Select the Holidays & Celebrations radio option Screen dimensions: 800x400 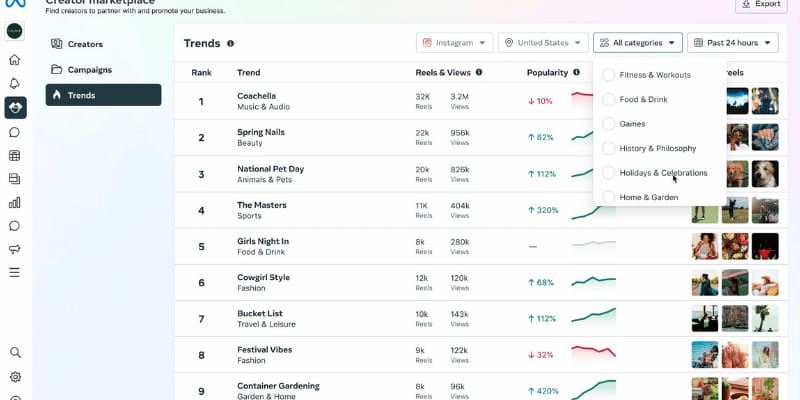pos(608,173)
